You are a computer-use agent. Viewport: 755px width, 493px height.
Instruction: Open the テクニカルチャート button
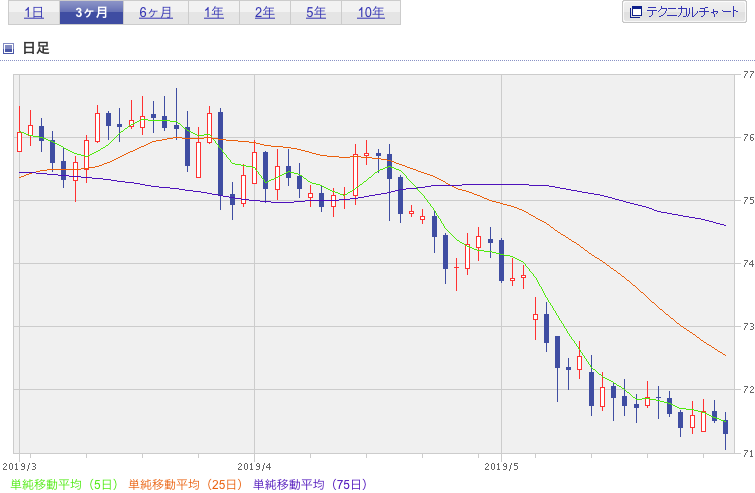pyautogui.click(x=684, y=12)
